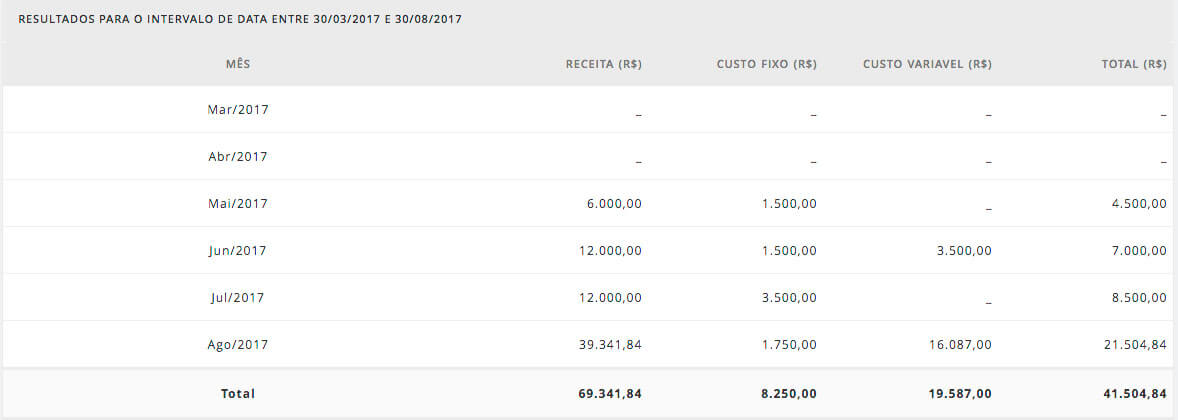The height and width of the screenshot is (420, 1178).
Task: Click the results date interval heading
Action: point(240,20)
